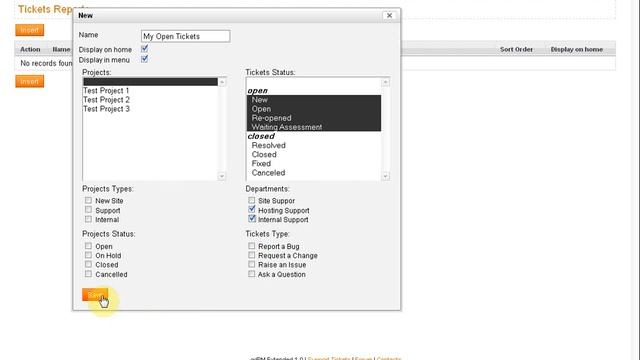Viewport: 640px width, 360px height.
Task: Select the New ticket status
Action: click(x=313, y=100)
